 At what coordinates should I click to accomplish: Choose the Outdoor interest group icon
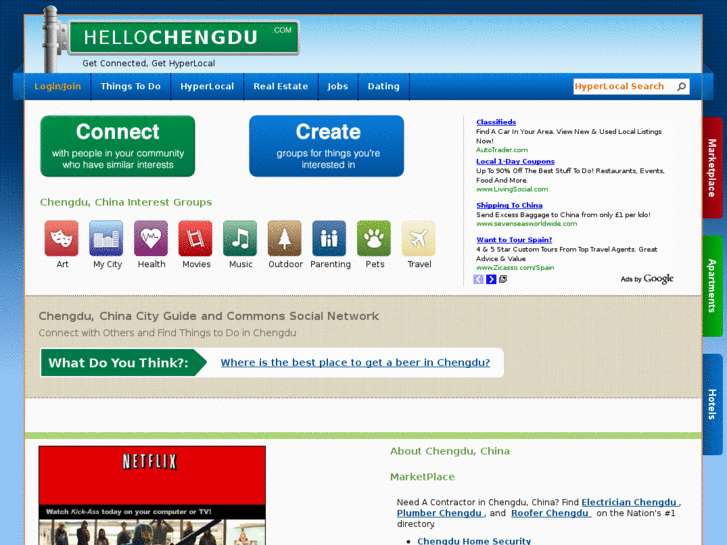pos(285,238)
